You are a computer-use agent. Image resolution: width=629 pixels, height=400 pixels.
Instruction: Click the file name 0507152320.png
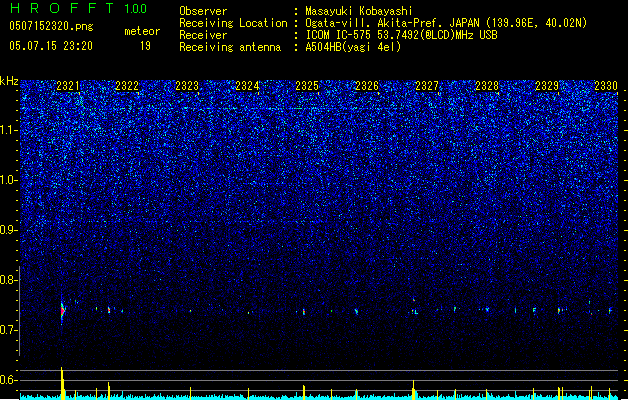click(x=51, y=26)
